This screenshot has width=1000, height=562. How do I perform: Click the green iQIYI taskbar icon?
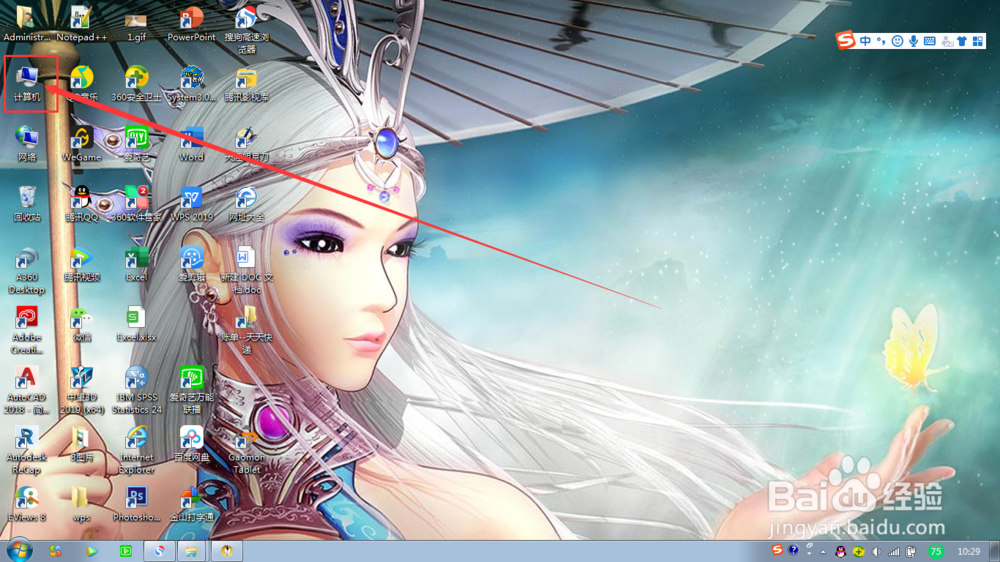[x=126, y=551]
